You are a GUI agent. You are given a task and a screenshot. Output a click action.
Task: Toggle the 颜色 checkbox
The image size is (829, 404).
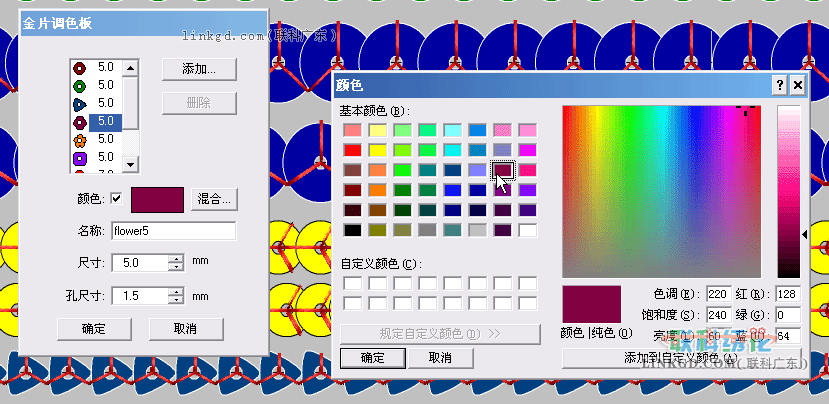pyautogui.click(x=116, y=198)
